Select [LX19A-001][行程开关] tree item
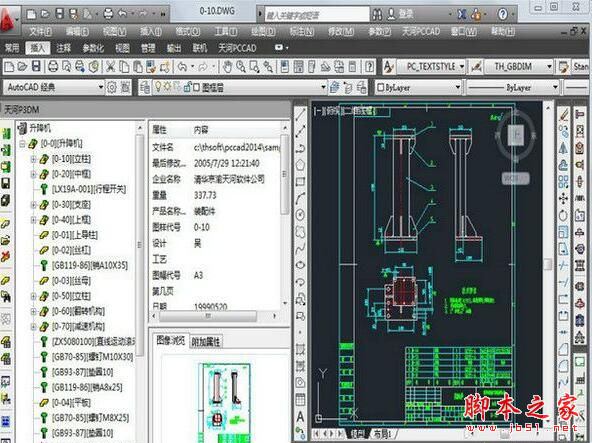 point(88,189)
